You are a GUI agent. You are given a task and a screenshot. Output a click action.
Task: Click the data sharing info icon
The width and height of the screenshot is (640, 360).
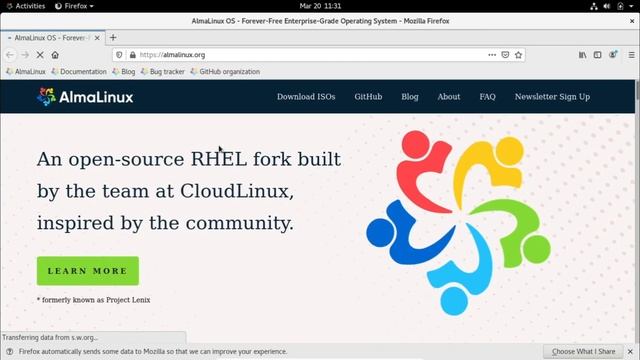(9, 351)
